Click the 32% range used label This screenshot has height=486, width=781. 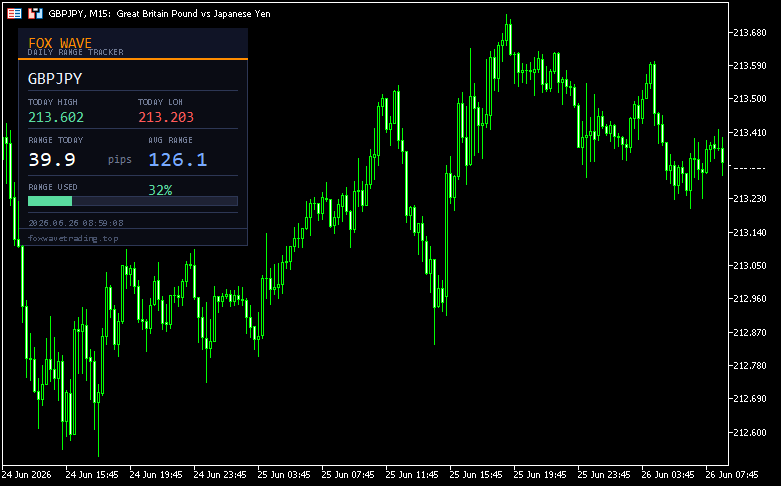[160, 190]
